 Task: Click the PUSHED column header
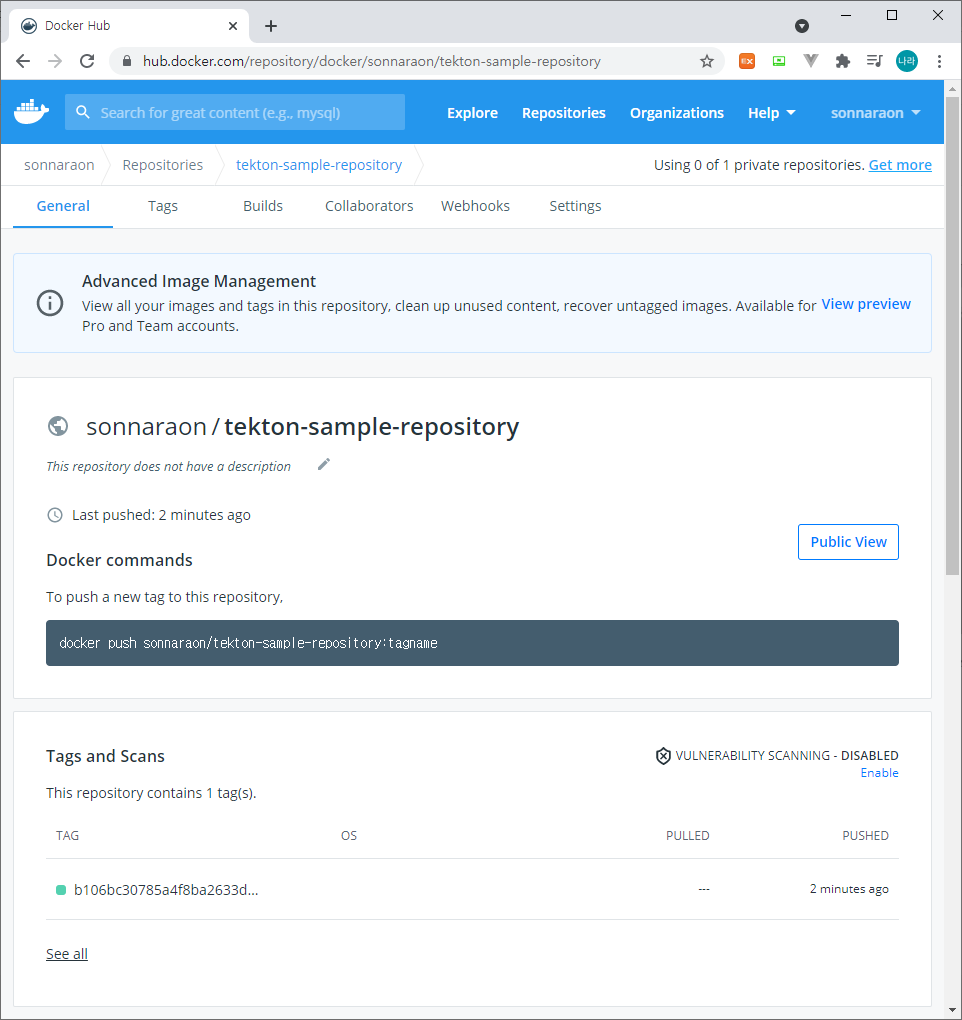865,835
